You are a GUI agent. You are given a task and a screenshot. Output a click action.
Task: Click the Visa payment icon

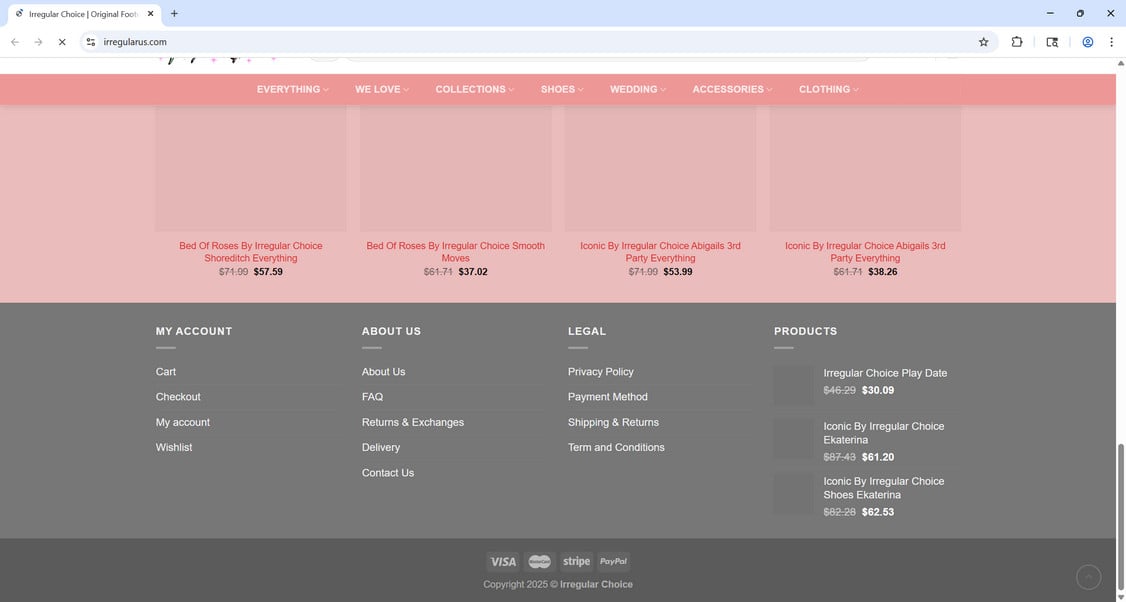tap(503, 562)
